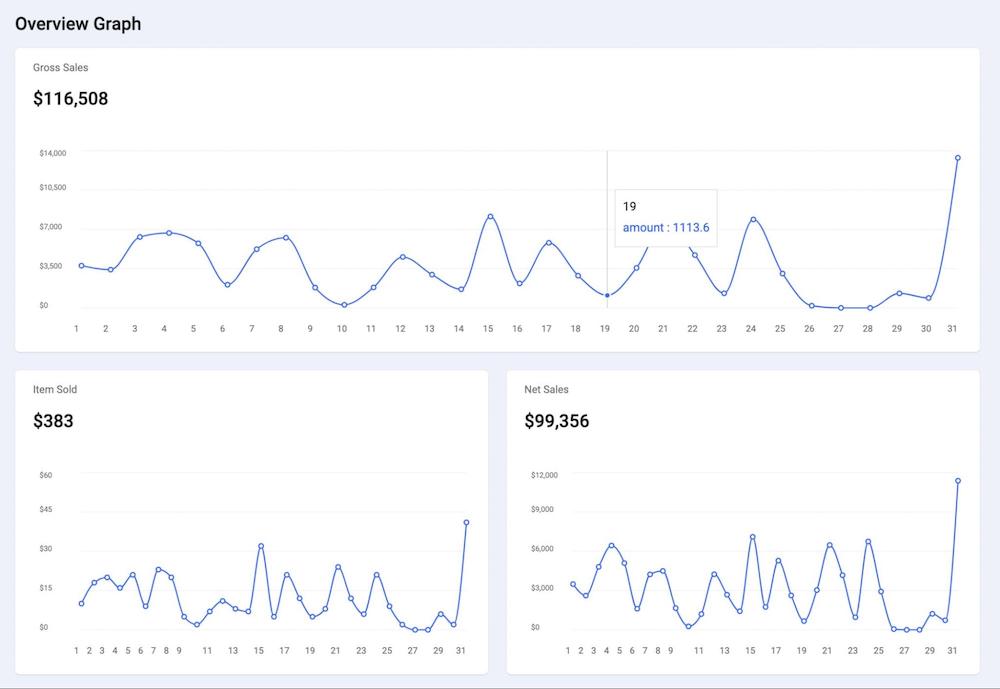Select highlighted day 19 point in Gross Sales
Screen dimensions: 1000x689
[607, 295]
